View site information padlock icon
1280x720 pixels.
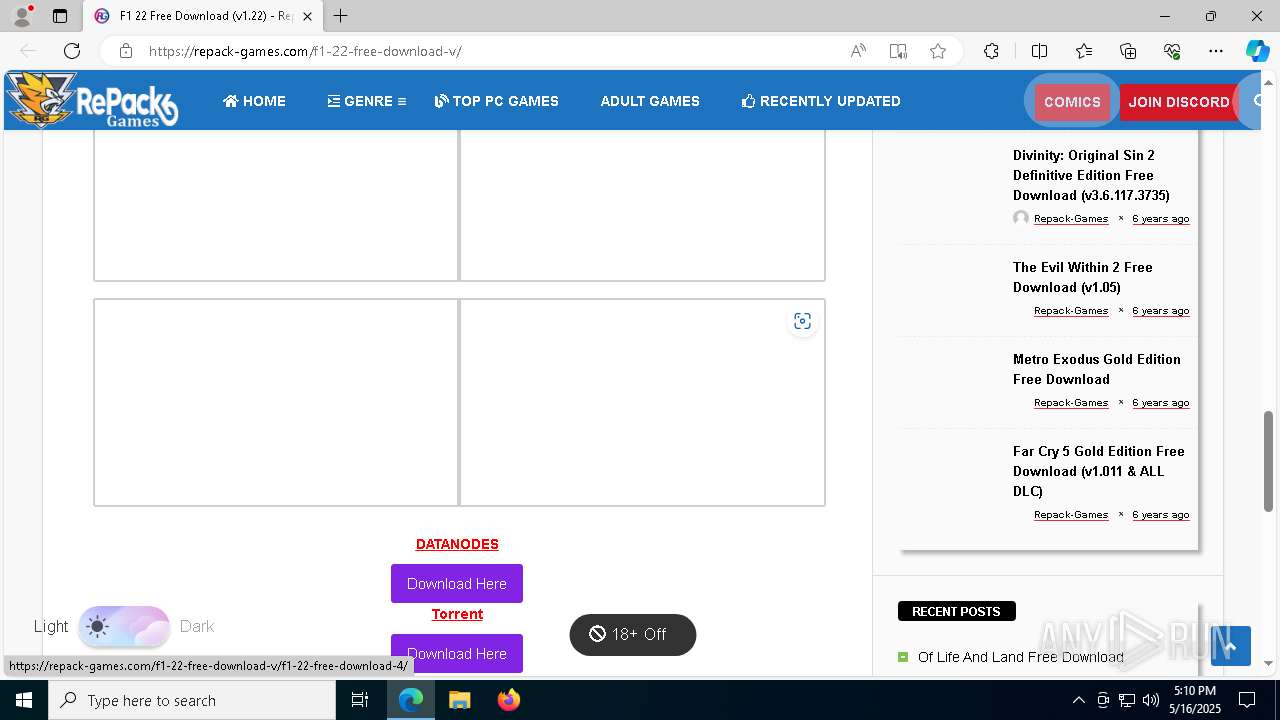(125, 51)
